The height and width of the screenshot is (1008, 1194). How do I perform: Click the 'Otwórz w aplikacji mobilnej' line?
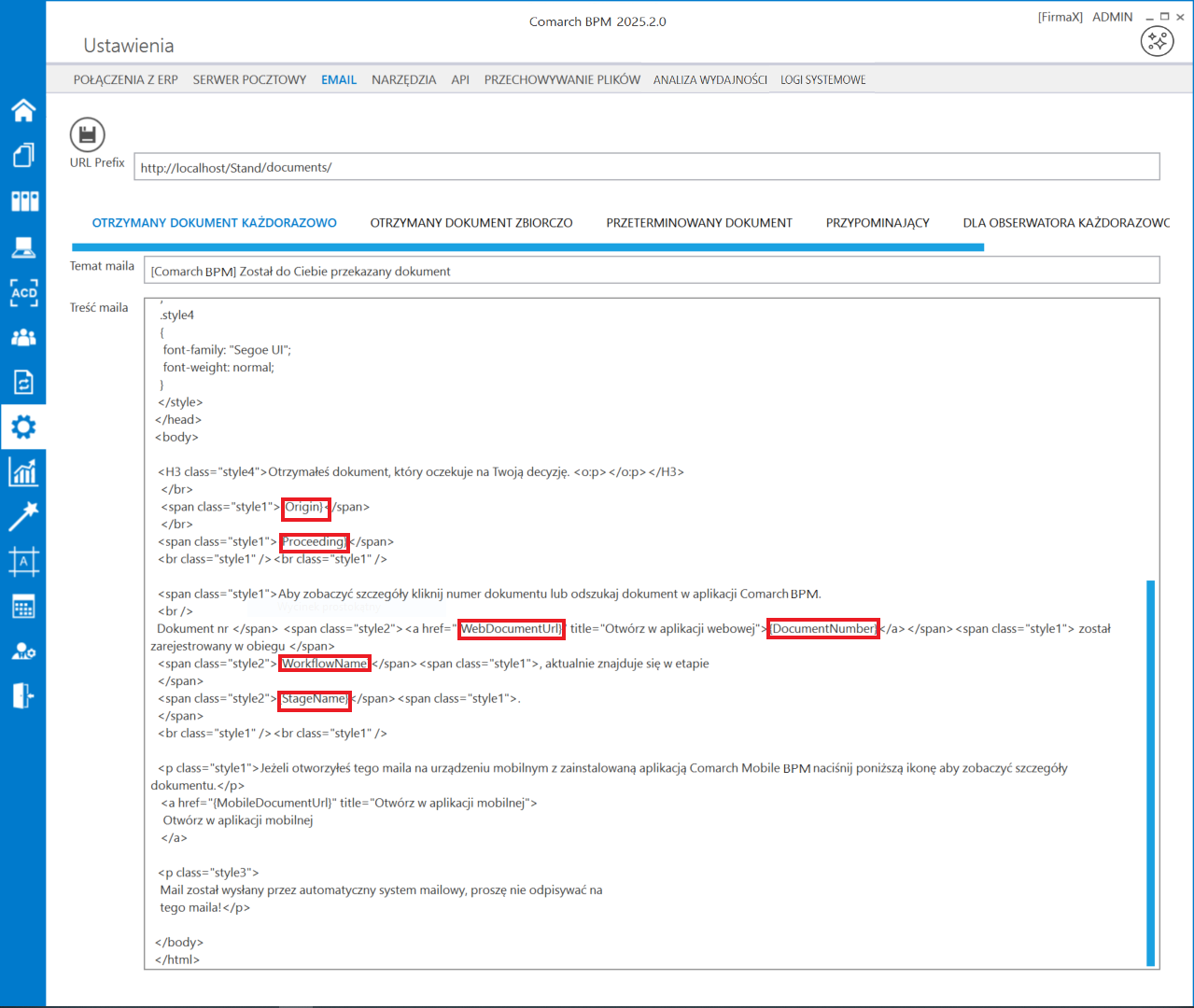pos(238,820)
